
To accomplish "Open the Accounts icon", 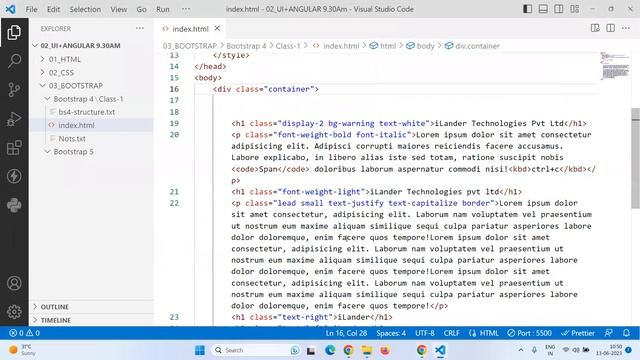I will pos(14,283).
